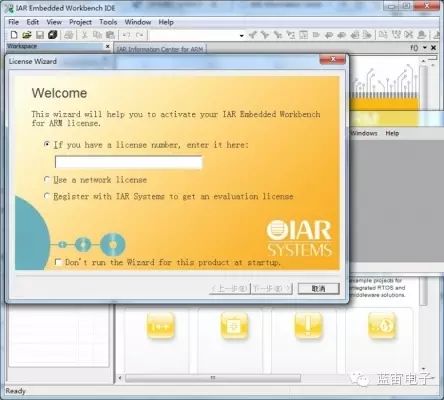Click the yellow 1-2-3 Information Center icon

click(160, 326)
